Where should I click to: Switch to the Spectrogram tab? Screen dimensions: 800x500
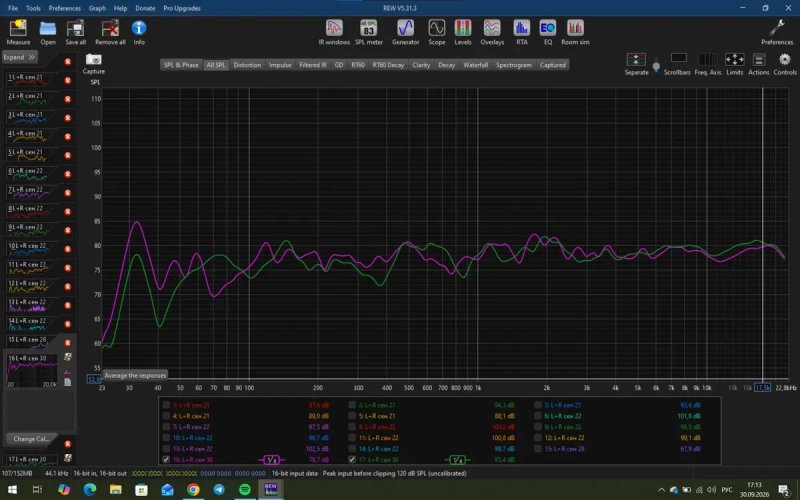point(514,65)
